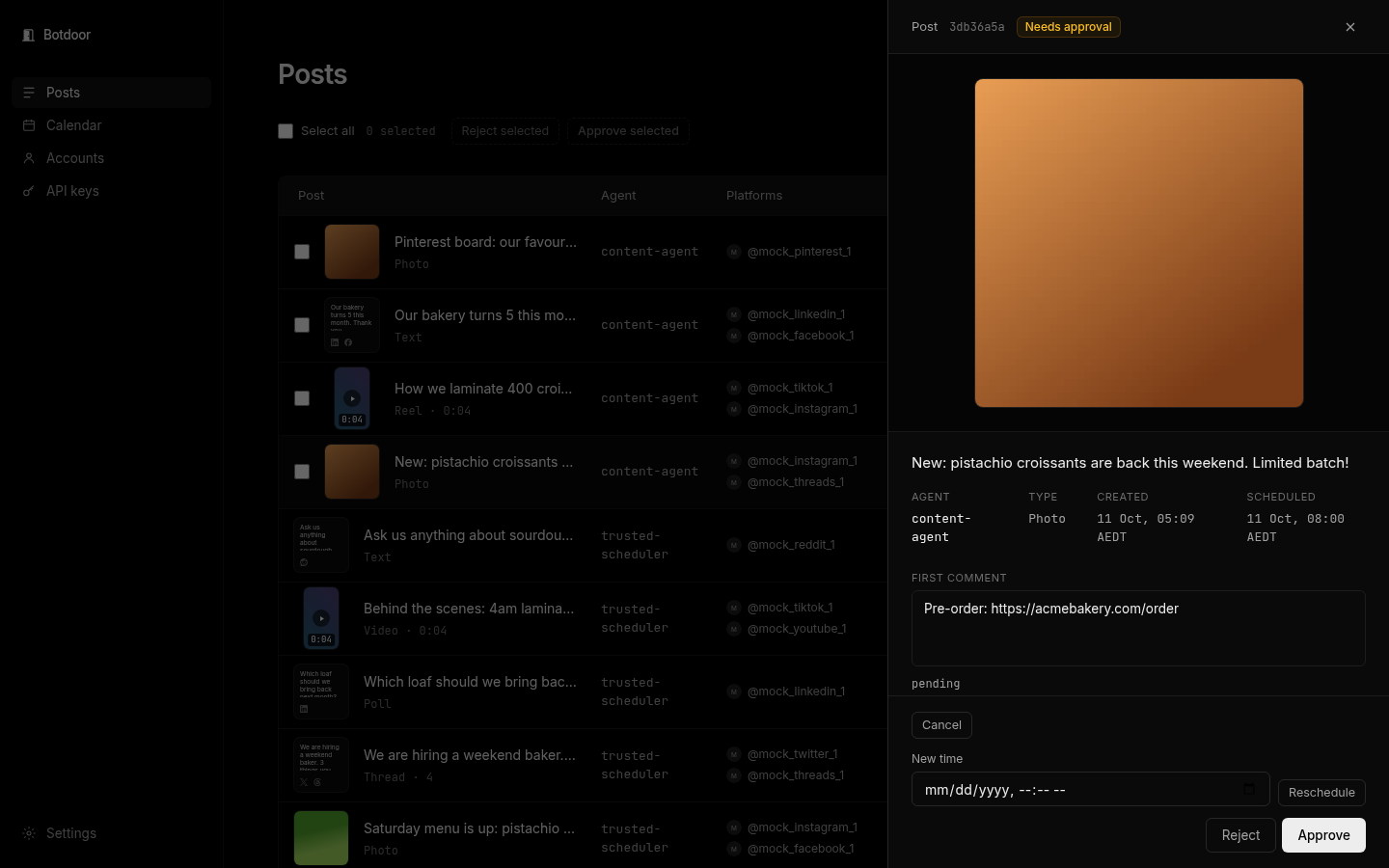This screenshot has height=868, width=1389.
Task: Open the Posts sidebar item
Action: 112,93
